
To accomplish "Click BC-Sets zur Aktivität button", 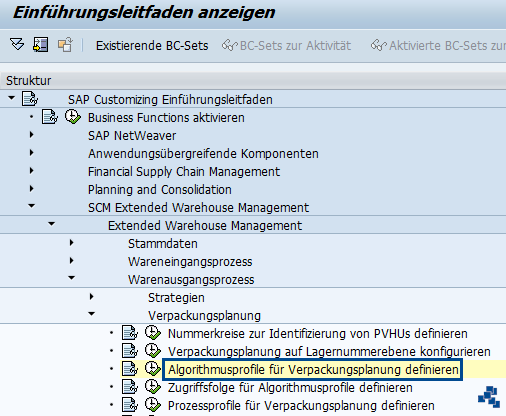I will (x=287, y=45).
